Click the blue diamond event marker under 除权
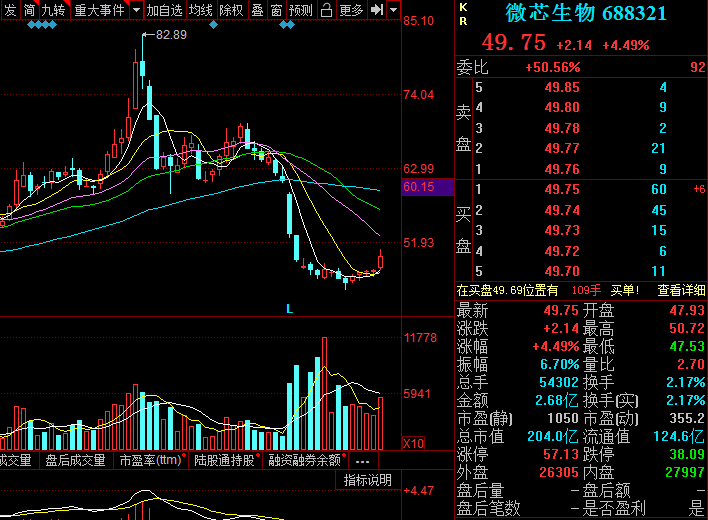The width and height of the screenshot is (708, 520). [x=214, y=25]
